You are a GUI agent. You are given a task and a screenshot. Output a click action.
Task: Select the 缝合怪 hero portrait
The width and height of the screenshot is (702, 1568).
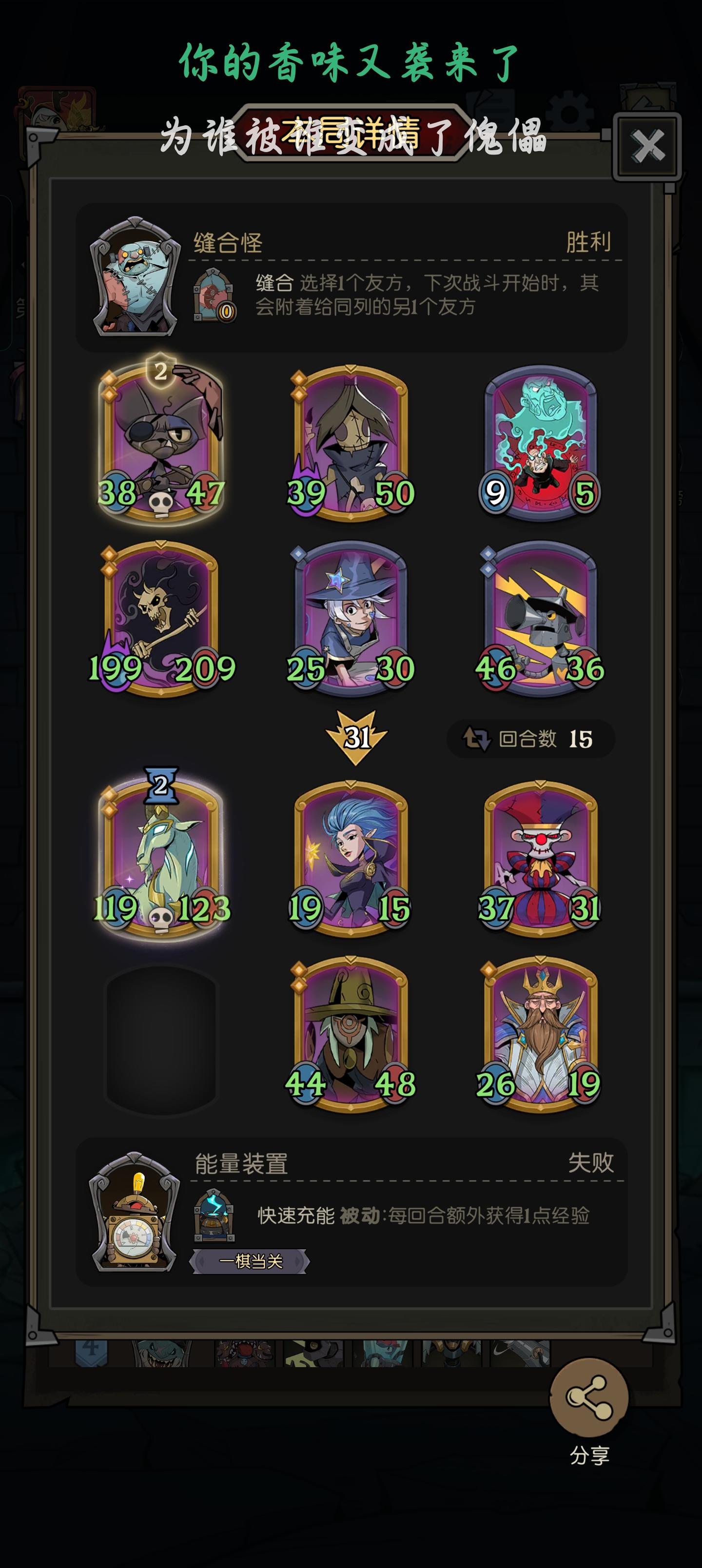(x=135, y=277)
